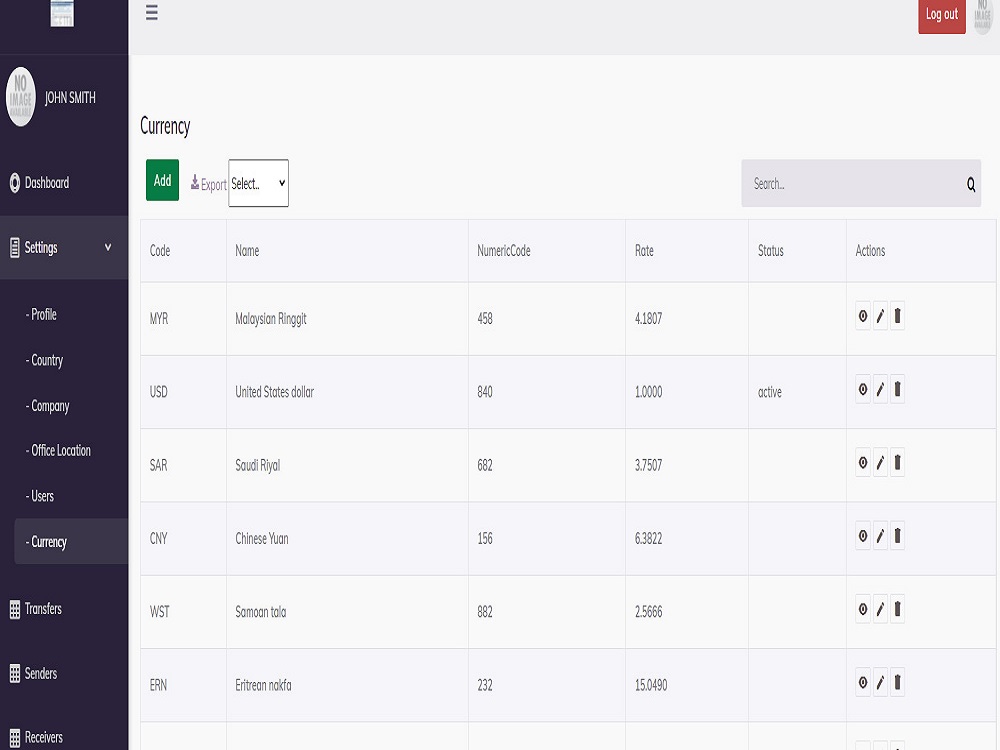Screen dimensions: 1000x750
Task: Delete the Malaysian Ringgit row
Action: tap(897, 316)
